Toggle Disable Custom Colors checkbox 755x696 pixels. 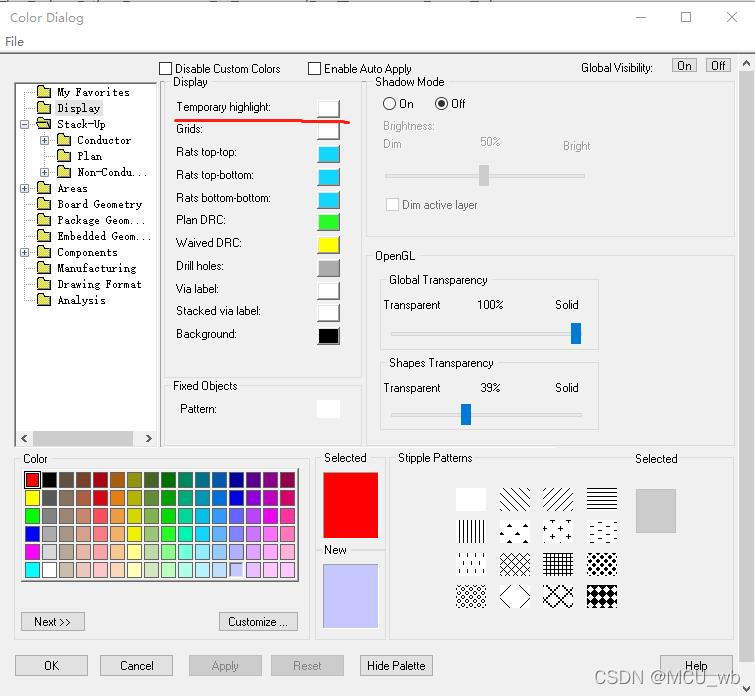coord(166,68)
